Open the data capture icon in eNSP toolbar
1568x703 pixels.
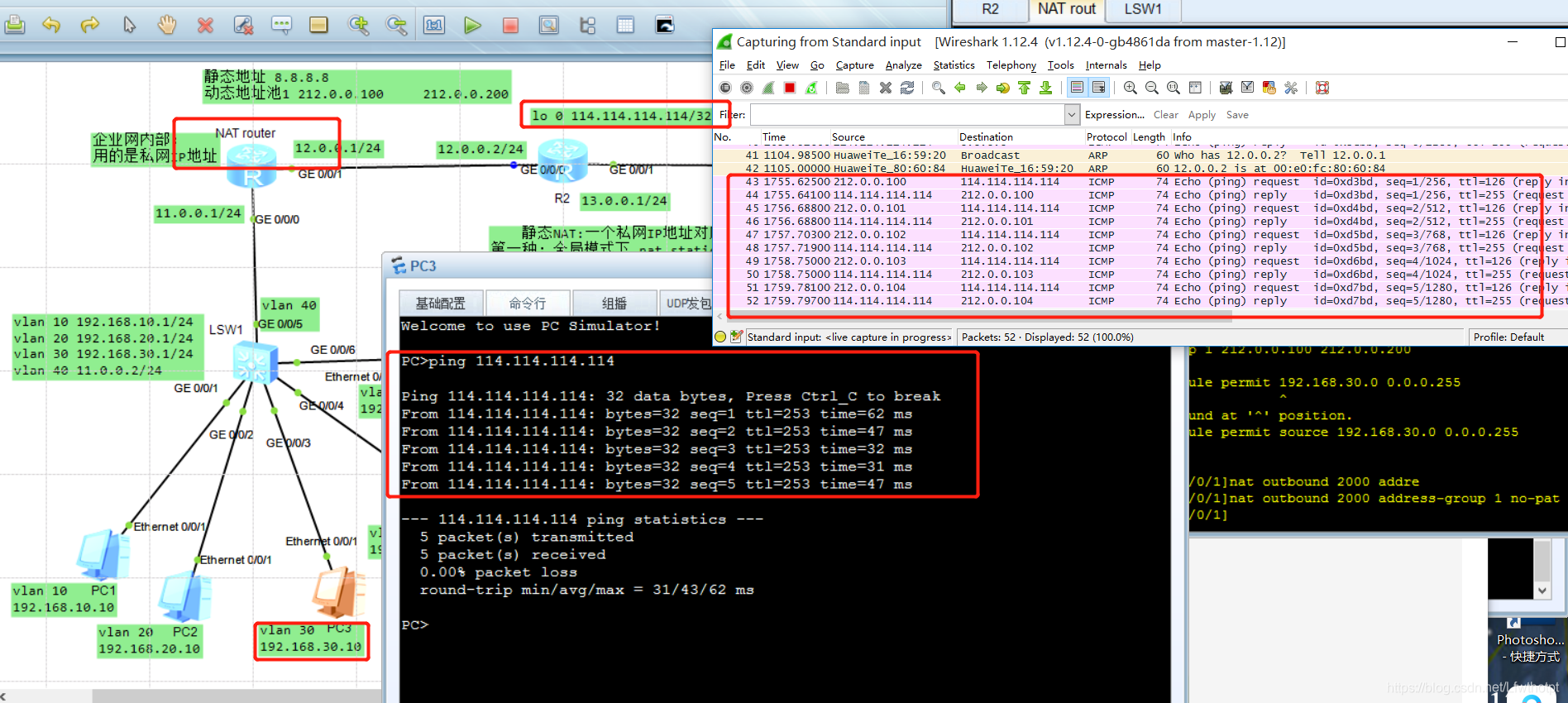pyautogui.click(x=548, y=25)
